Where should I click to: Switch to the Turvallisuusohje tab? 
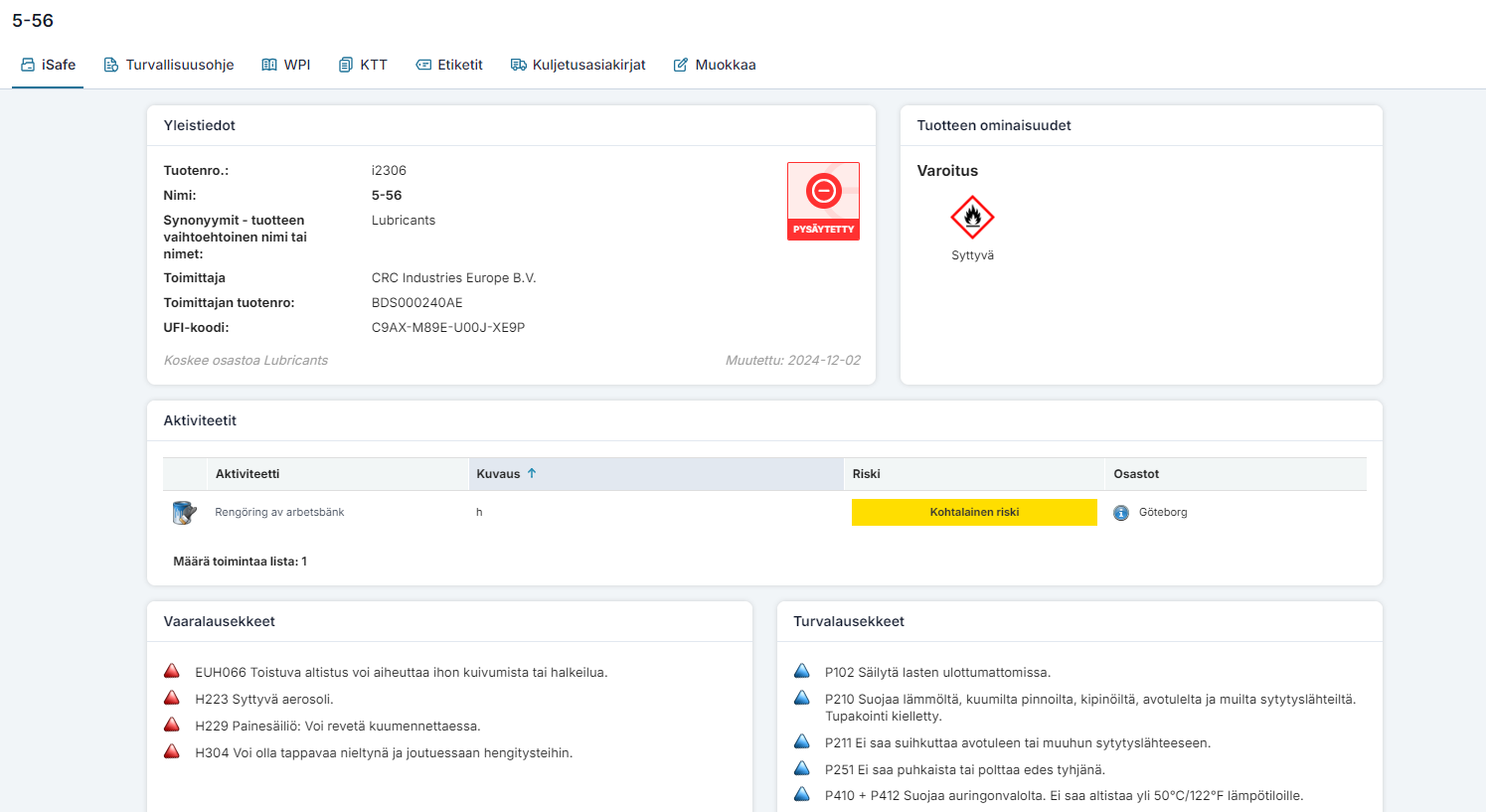(169, 65)
